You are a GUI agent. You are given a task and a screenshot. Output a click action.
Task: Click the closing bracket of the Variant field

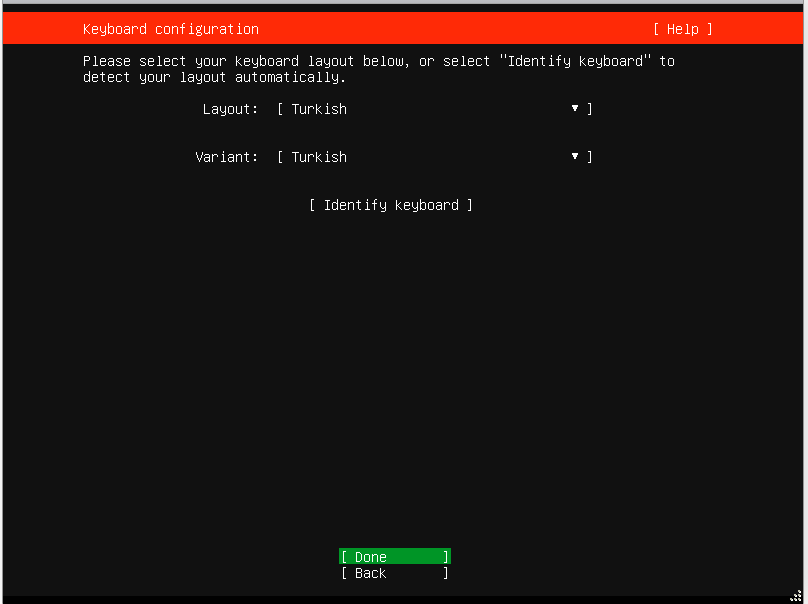590,157
